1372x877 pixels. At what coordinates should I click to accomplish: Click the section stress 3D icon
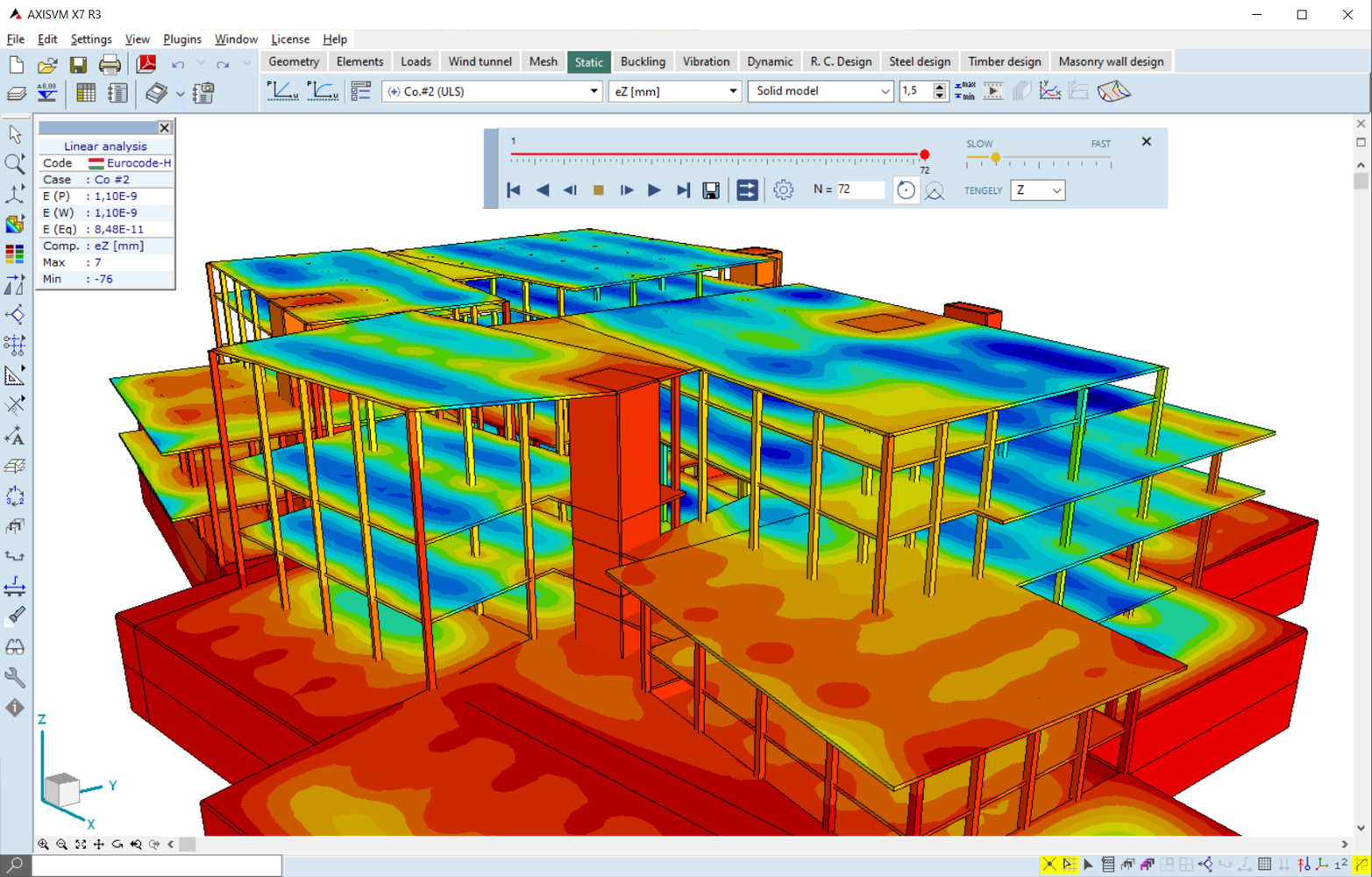[1113, 90]
